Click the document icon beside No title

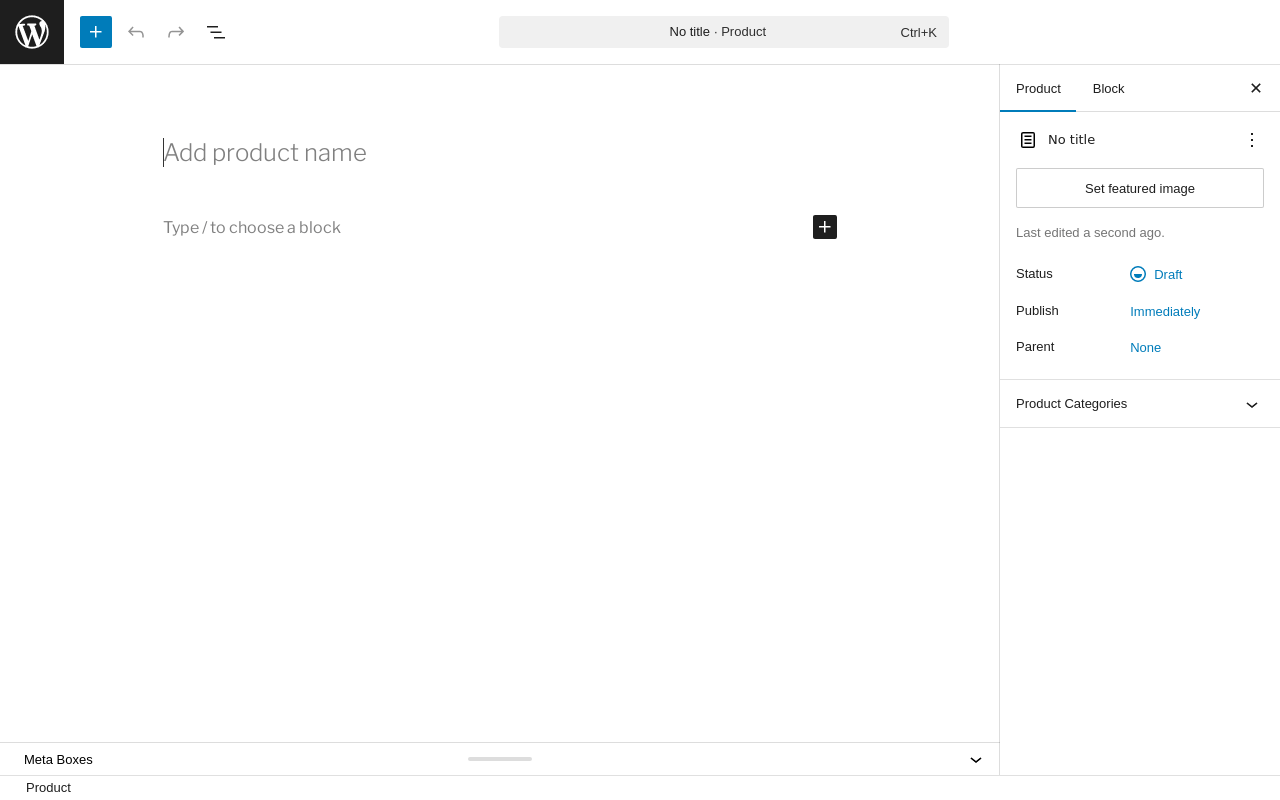1028,140
